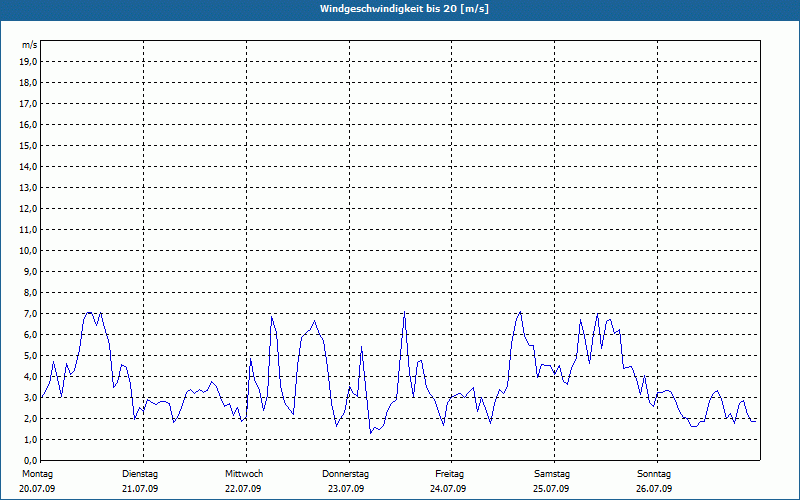The width and height of the screenshot is (800, 500).
Task: Select the '16,0' y-axis value
Action: (28, 124)
